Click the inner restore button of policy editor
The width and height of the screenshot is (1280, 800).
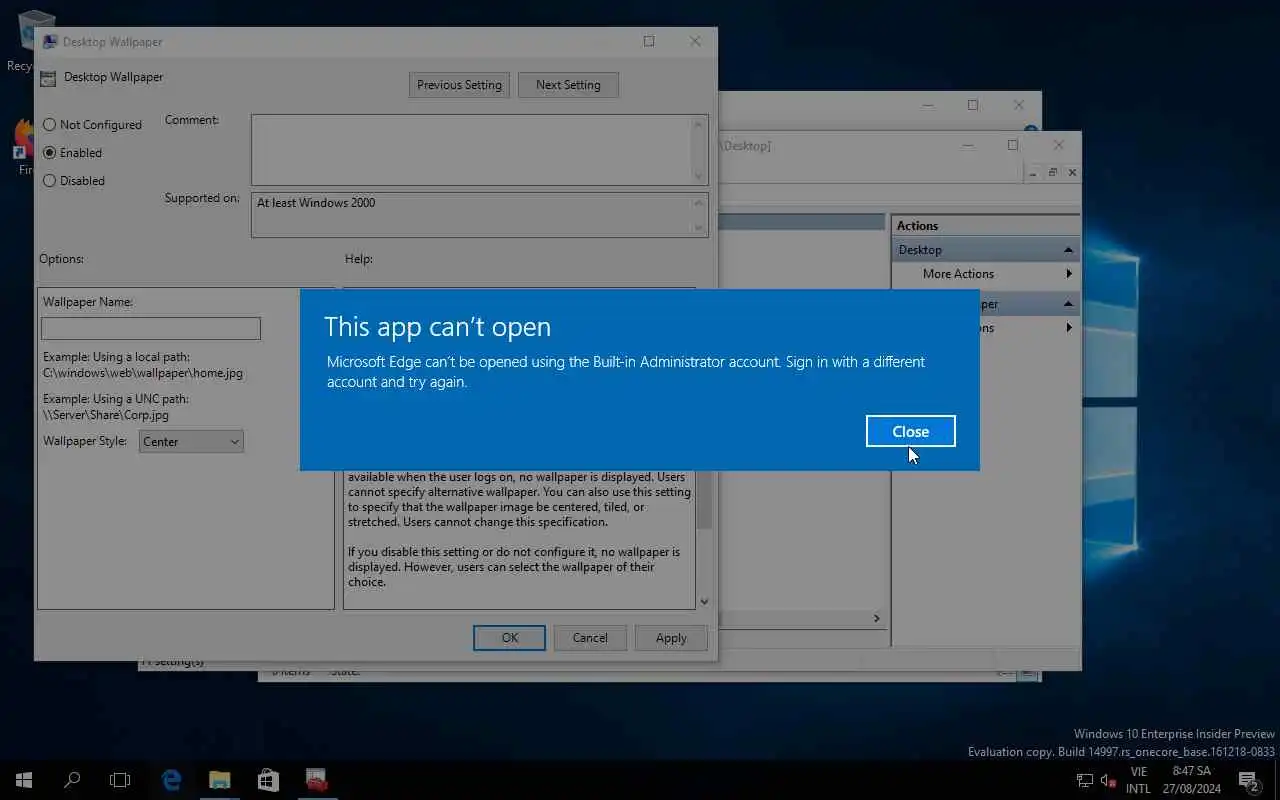pos(1052,173)
